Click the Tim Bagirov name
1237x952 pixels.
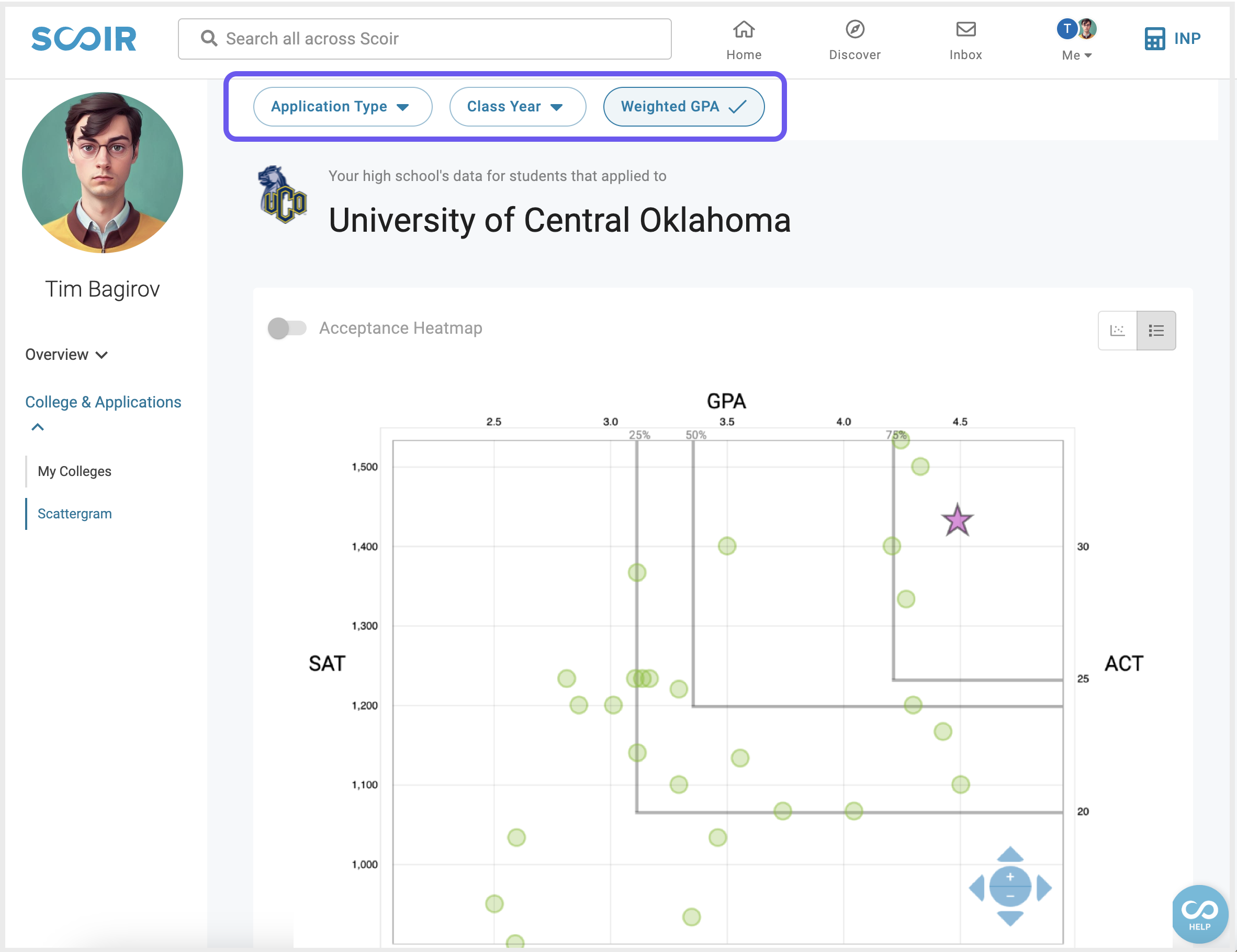[103, 289]
